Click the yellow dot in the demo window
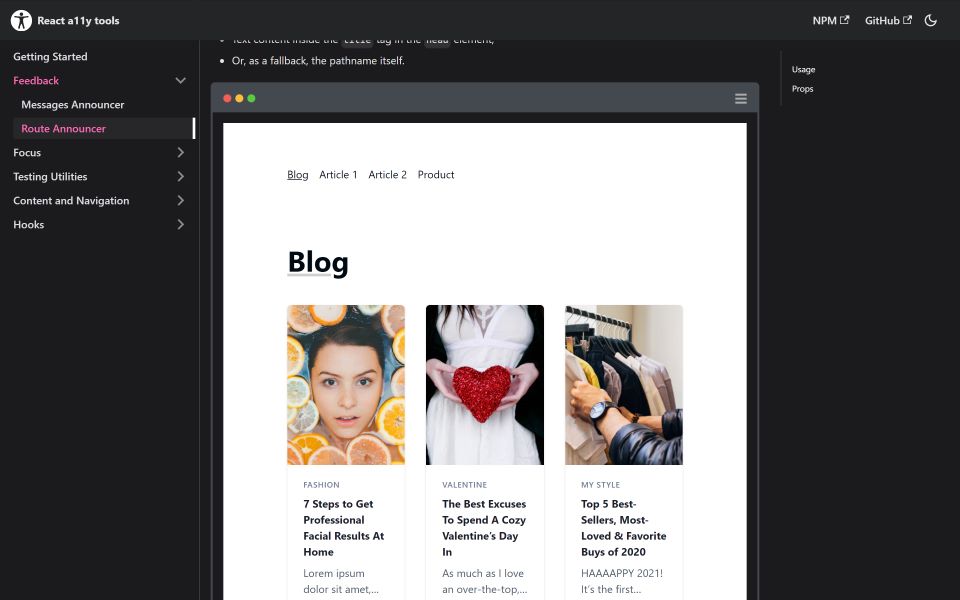 (x=239, y=98)
